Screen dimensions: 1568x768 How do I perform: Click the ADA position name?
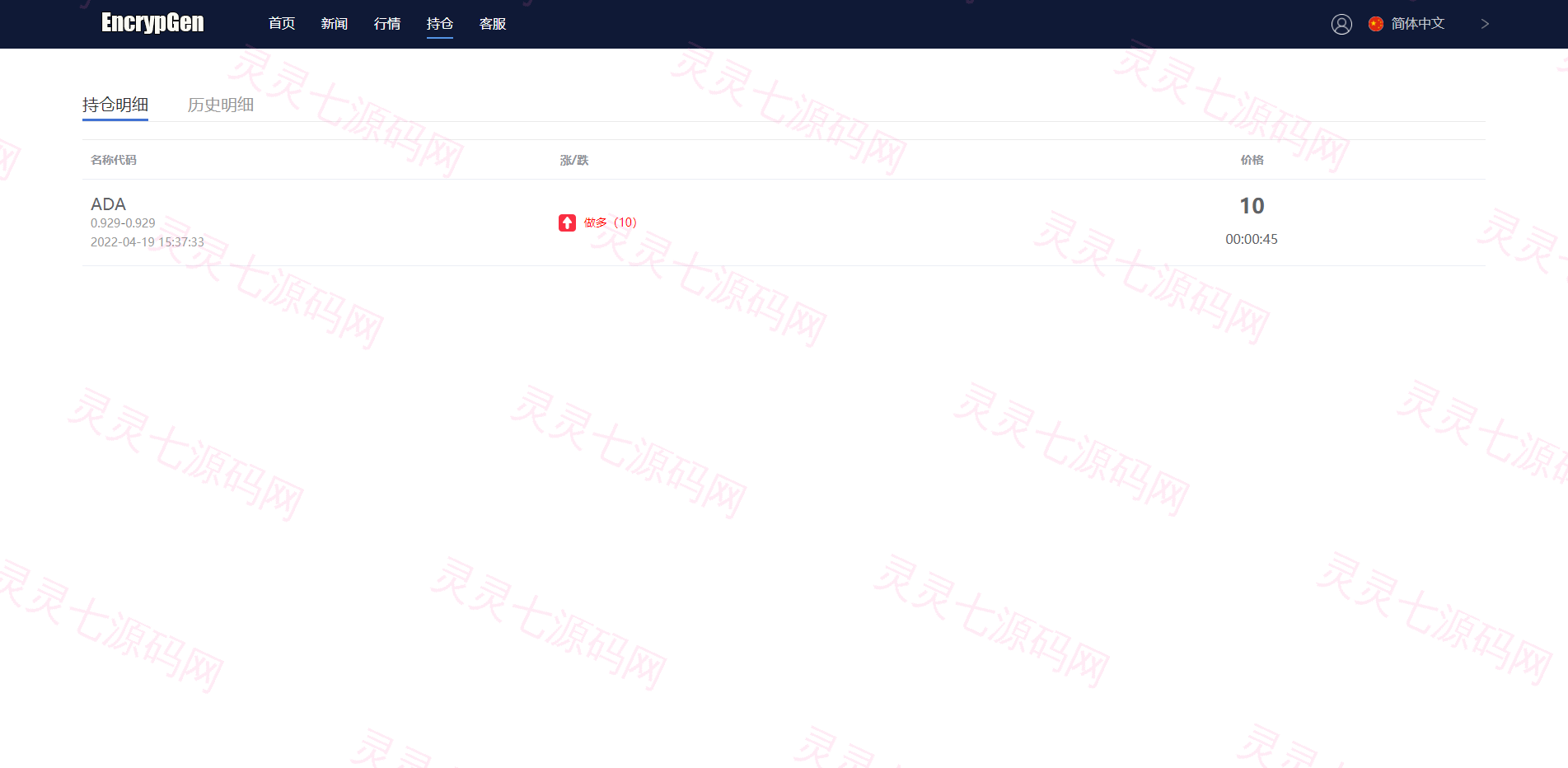[x=108, y=204]
